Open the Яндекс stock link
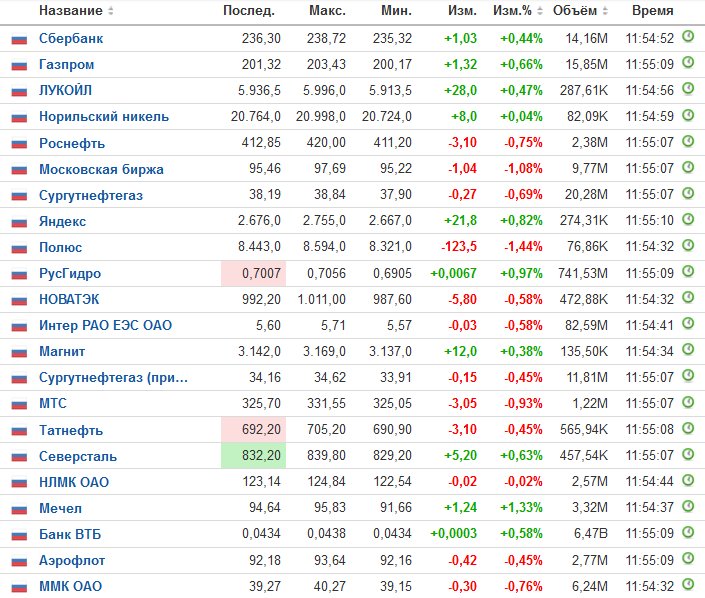The height and width of the screenshot is (598, 705). point(62,222)
